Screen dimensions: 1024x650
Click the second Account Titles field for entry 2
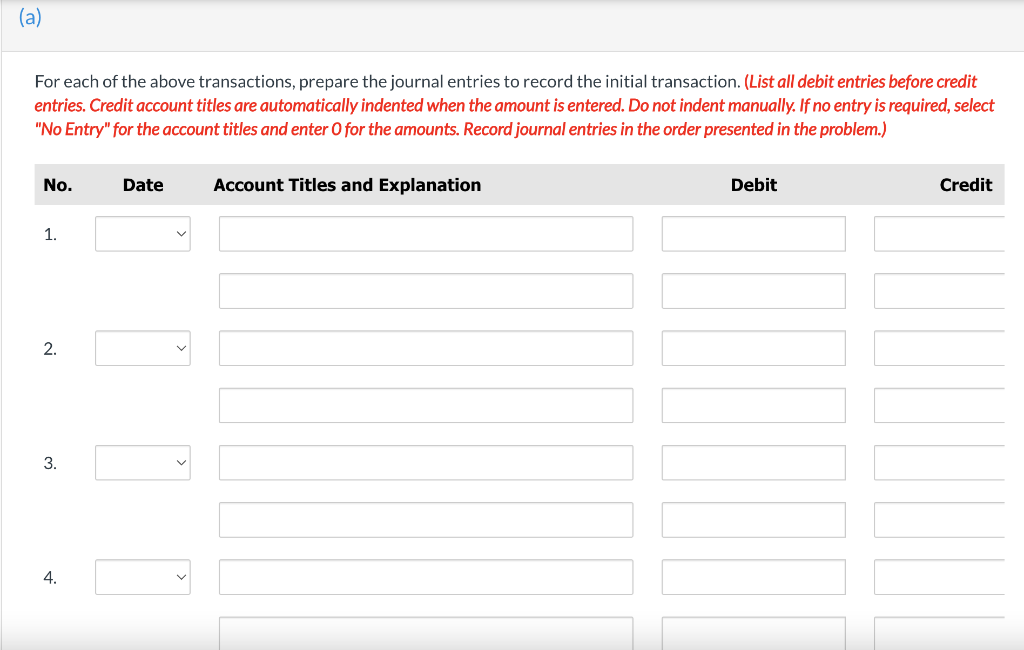425,404
